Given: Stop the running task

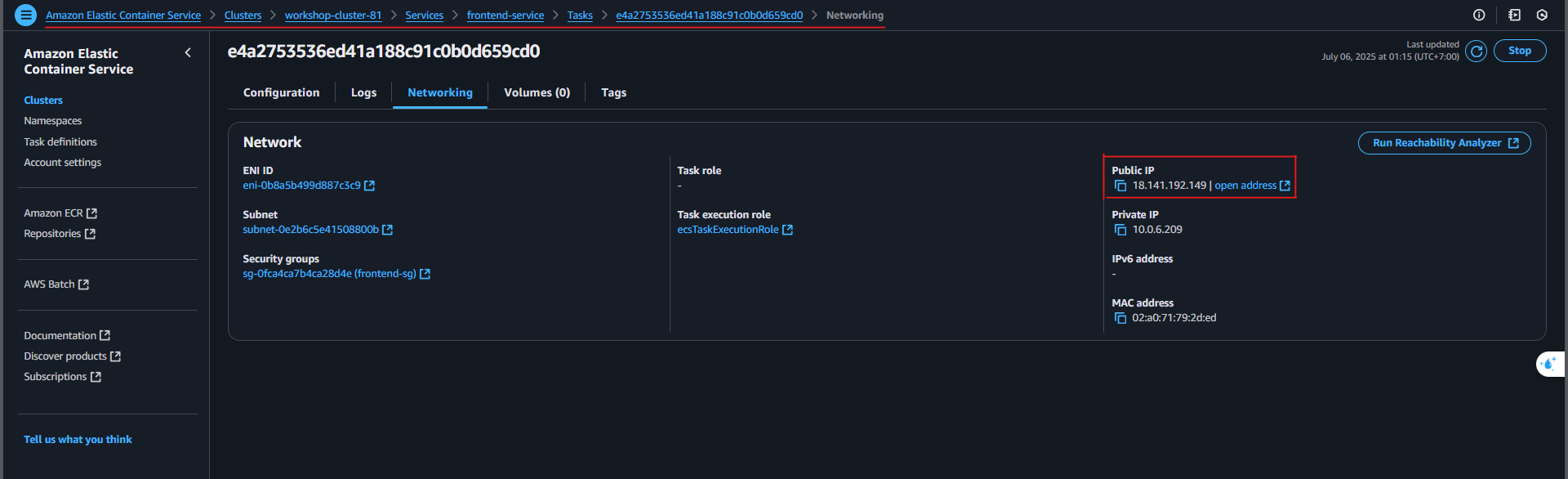Looking at the screenshot, I should pos(1519,51).
